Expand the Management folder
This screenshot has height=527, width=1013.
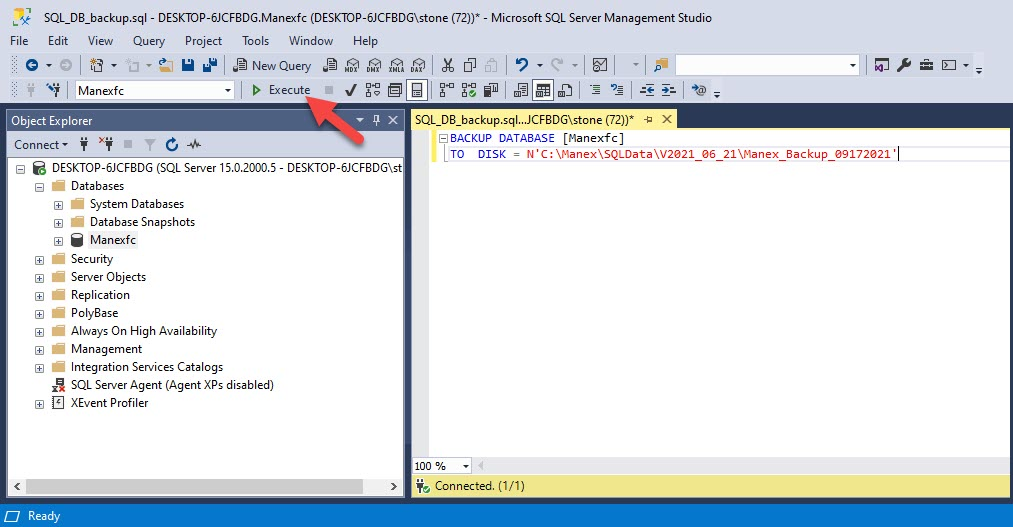pos(39,350)
